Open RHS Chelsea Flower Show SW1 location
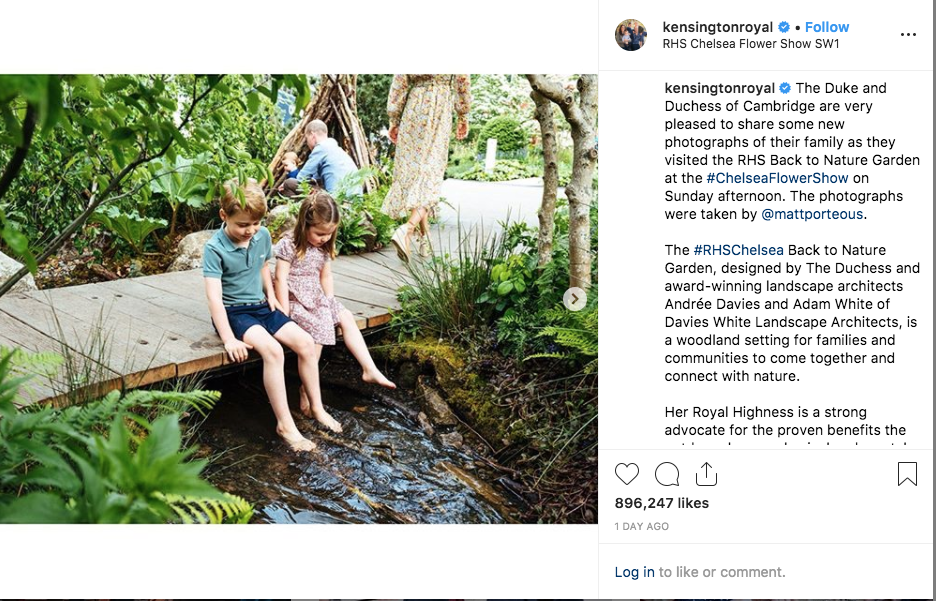Viewport: 936px width, 601px height. [751, 44]
